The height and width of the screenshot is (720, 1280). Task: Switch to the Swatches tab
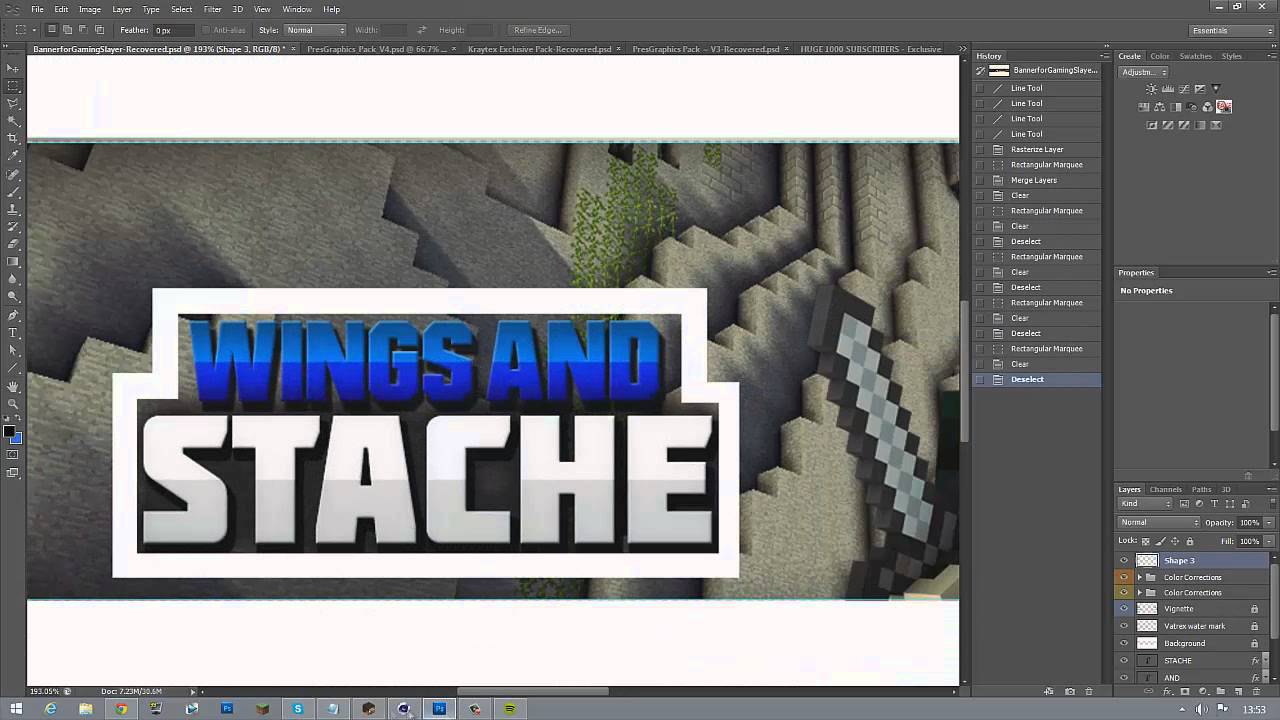pyautogui.click(x=1195, y=56)
